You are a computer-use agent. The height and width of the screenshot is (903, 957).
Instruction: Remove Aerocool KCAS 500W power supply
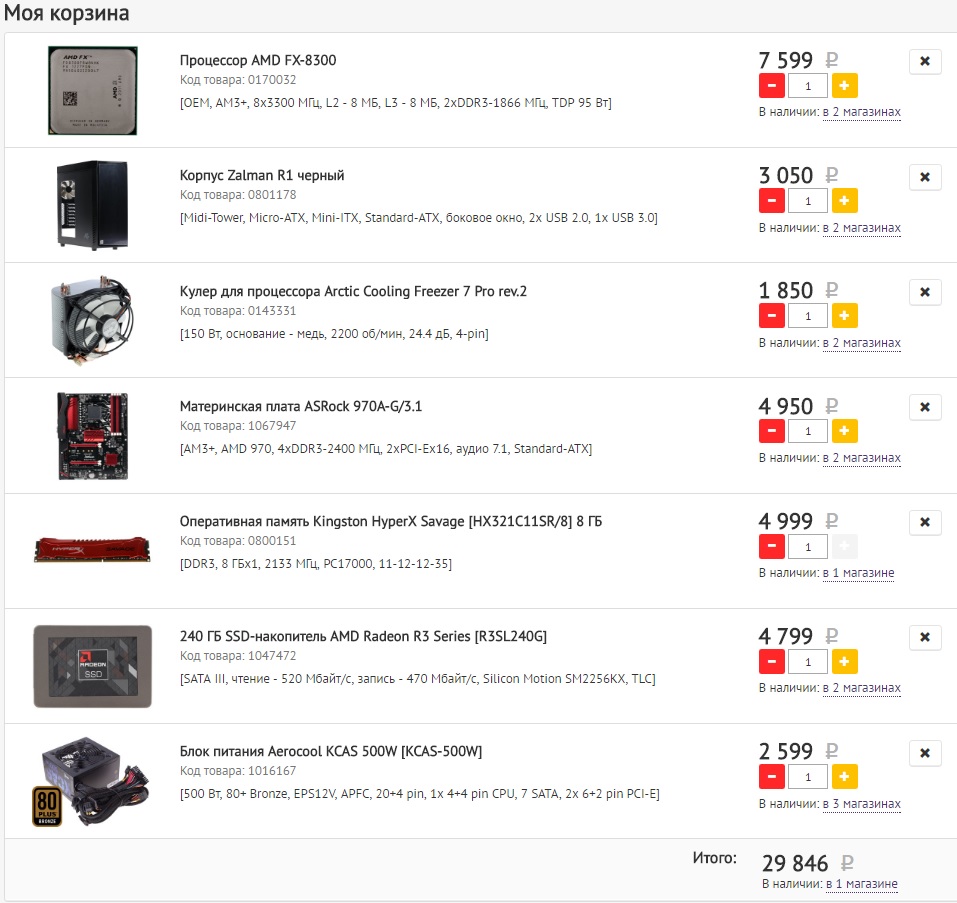(x=925, y=754)
